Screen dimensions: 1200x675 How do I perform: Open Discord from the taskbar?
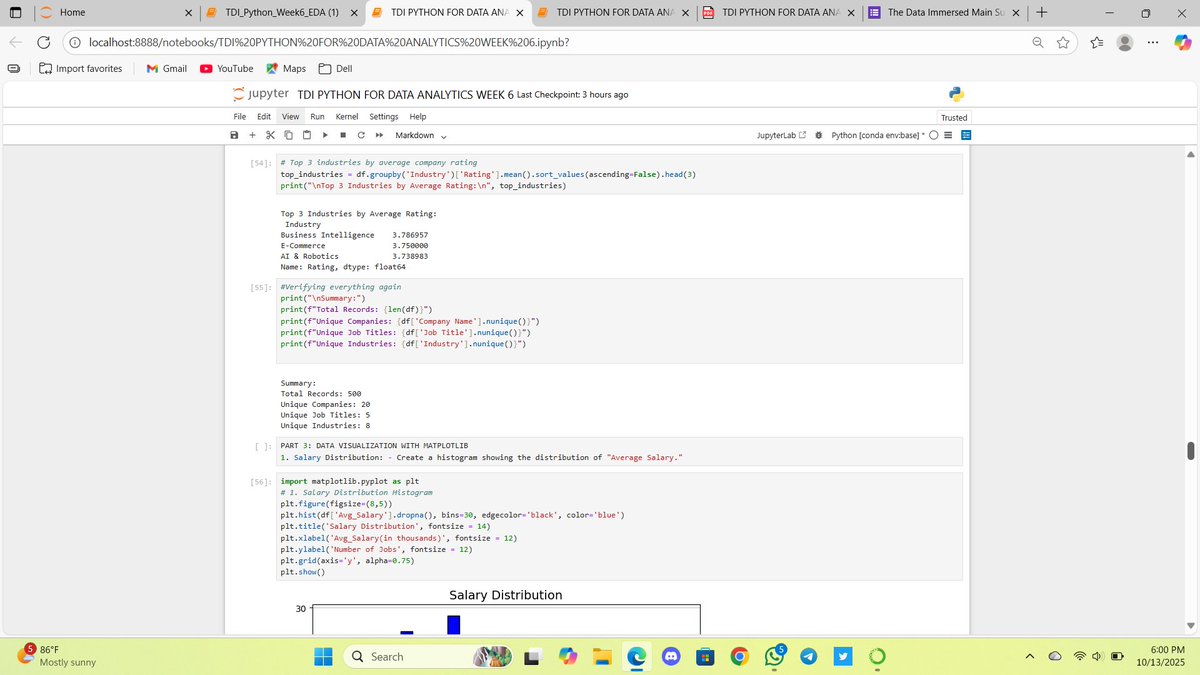[x=669, y=656]
